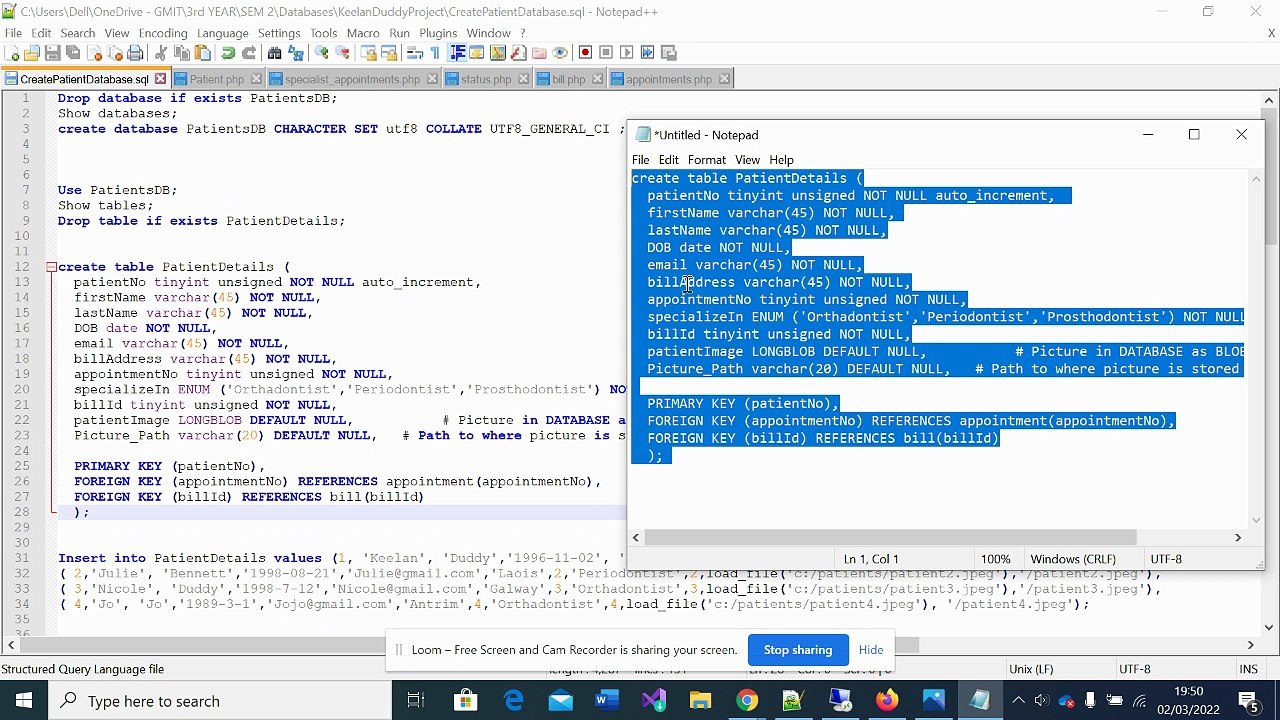Open the Function List panel icon

point(517,53)
